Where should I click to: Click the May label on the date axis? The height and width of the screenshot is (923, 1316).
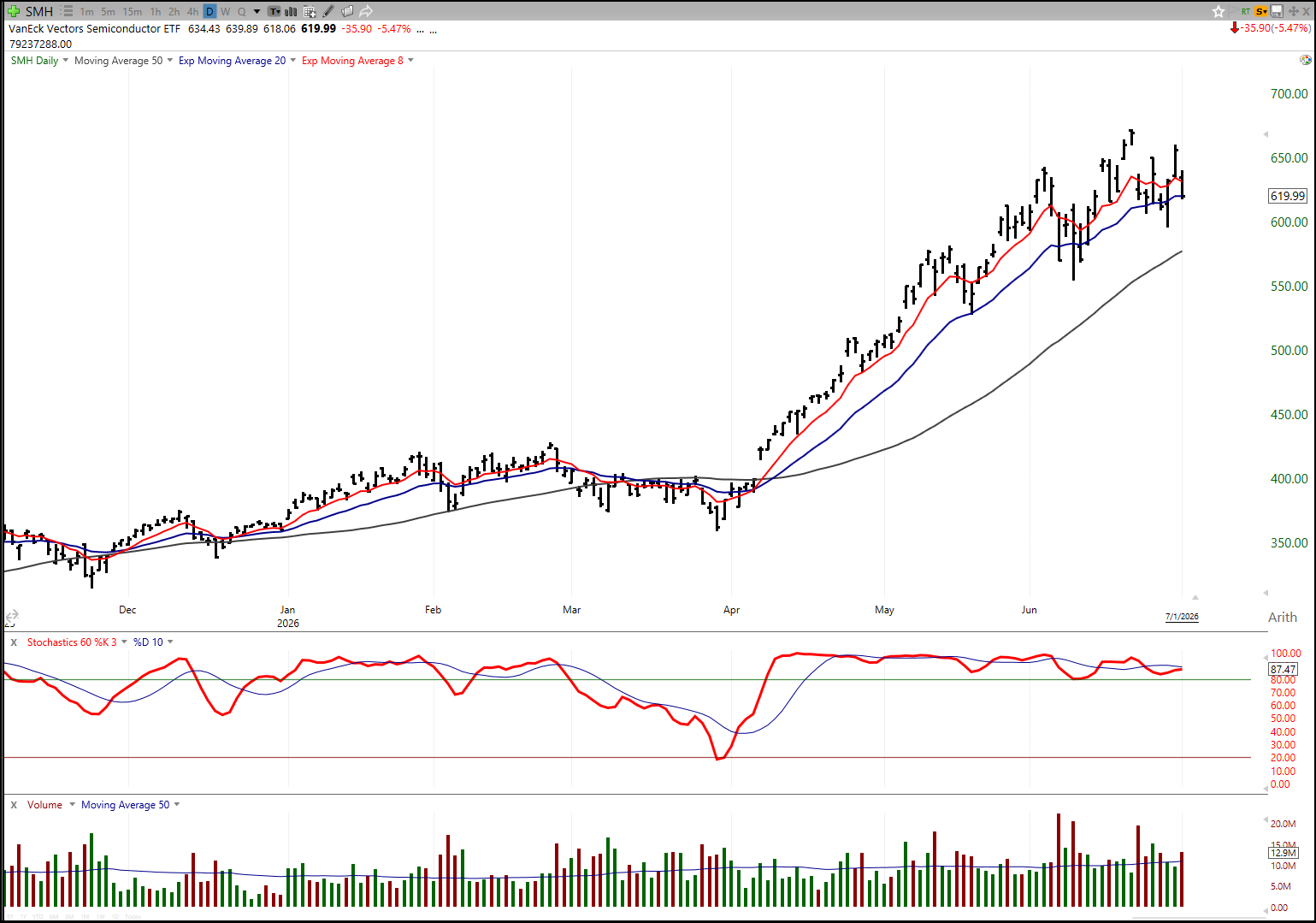pyautogui.click(x=884, y=610)
